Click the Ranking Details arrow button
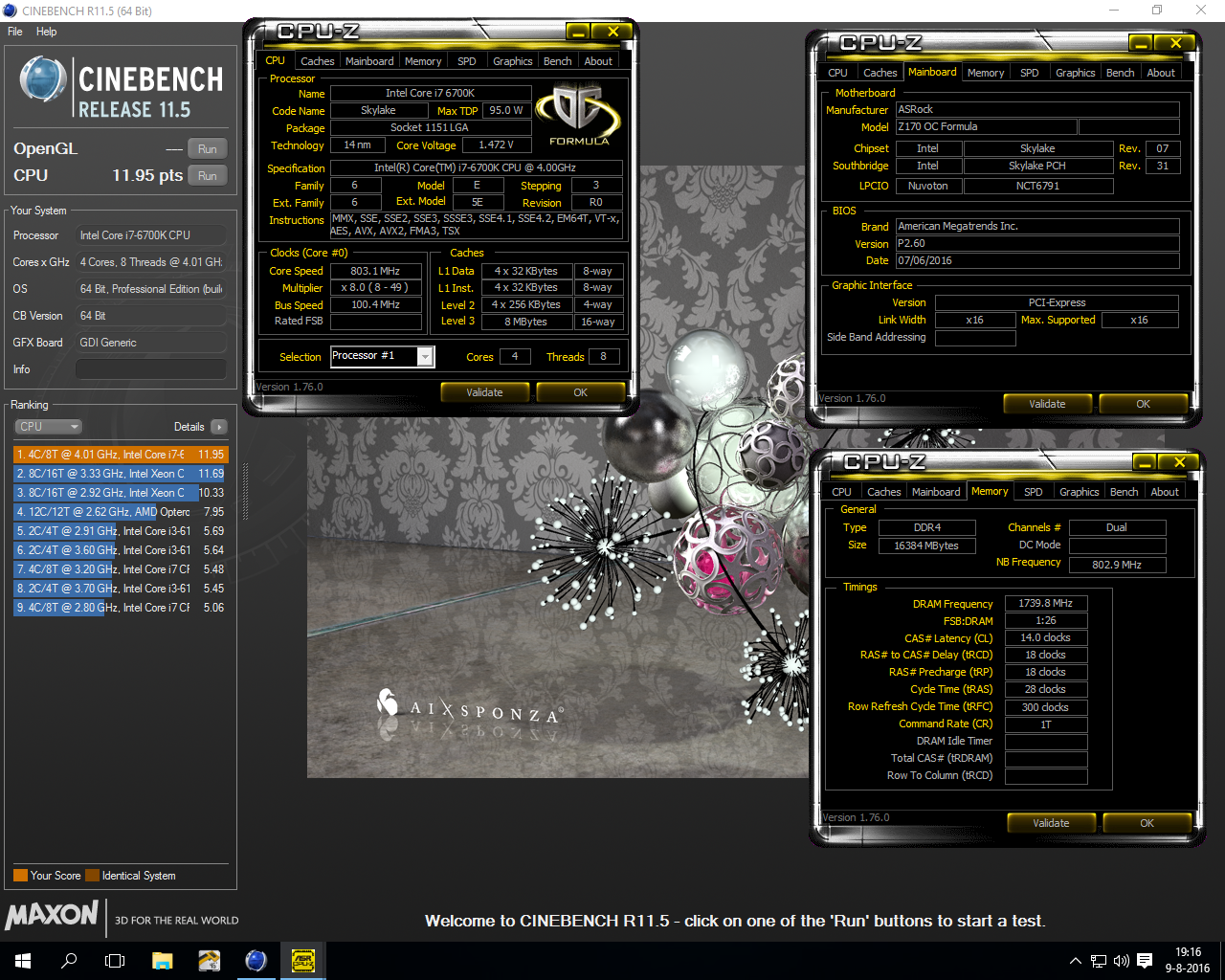This screenshot has height=980, width=1225. (219, 427)
